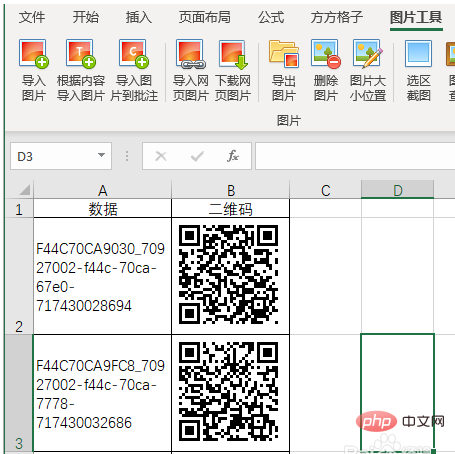Select row 1 header

(x=19, y=209)
